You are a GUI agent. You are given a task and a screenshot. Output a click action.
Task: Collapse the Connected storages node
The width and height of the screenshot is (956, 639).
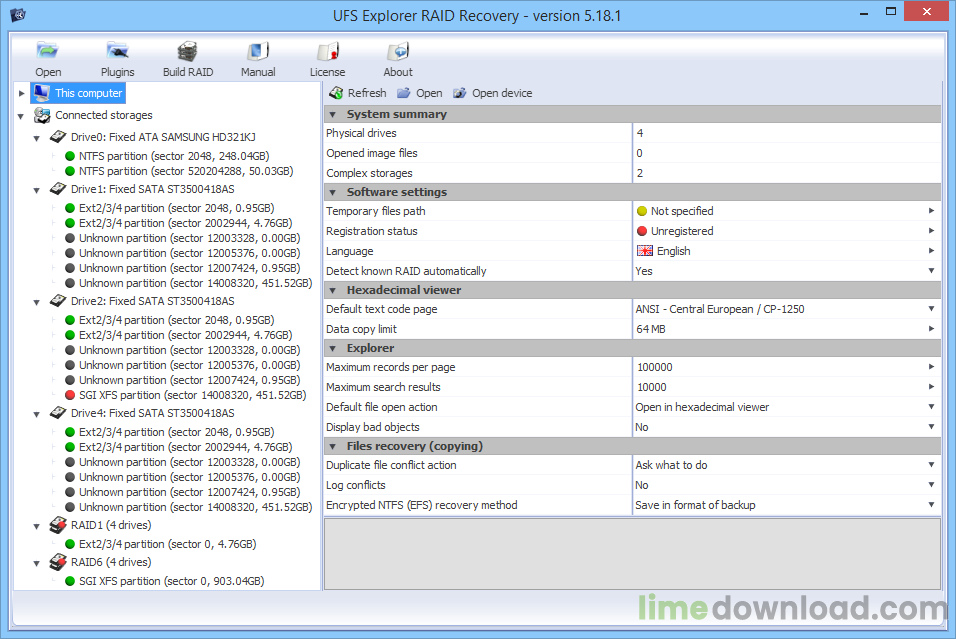pyautogui.click(x=21, y=116)
